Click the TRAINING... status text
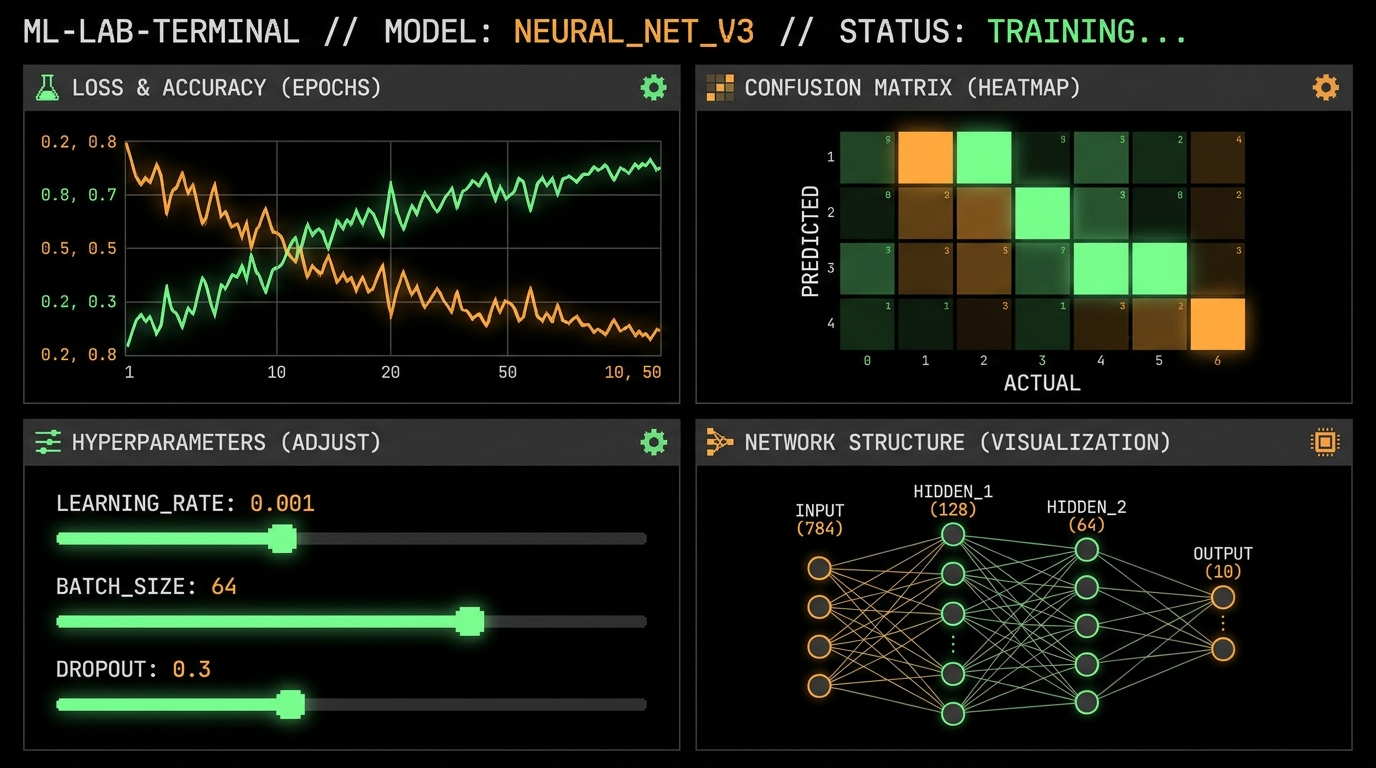 (1087, 32)
